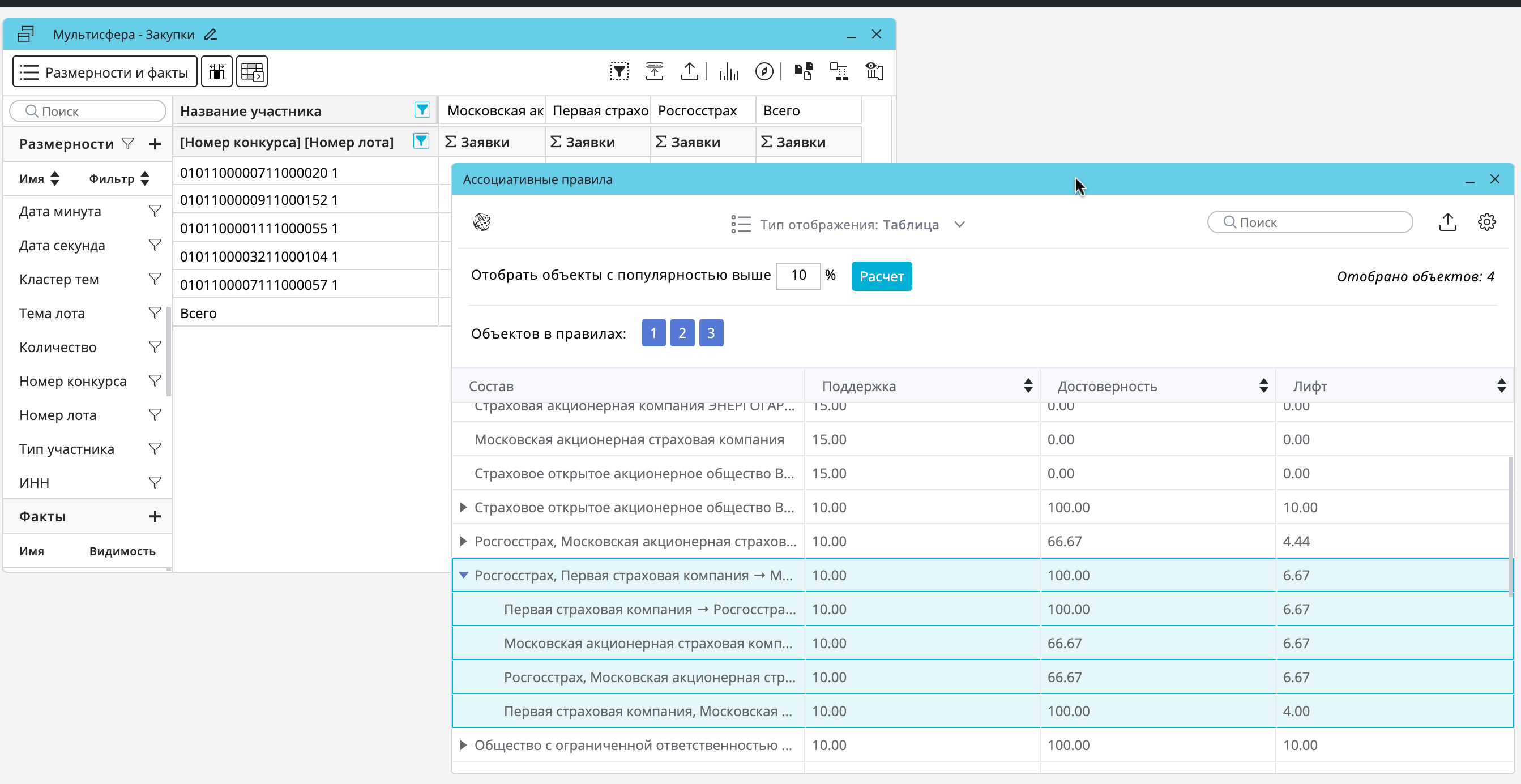1521x784 pixels.
Task: Select the 2 objects in rules tab
Action: (682, 333)
